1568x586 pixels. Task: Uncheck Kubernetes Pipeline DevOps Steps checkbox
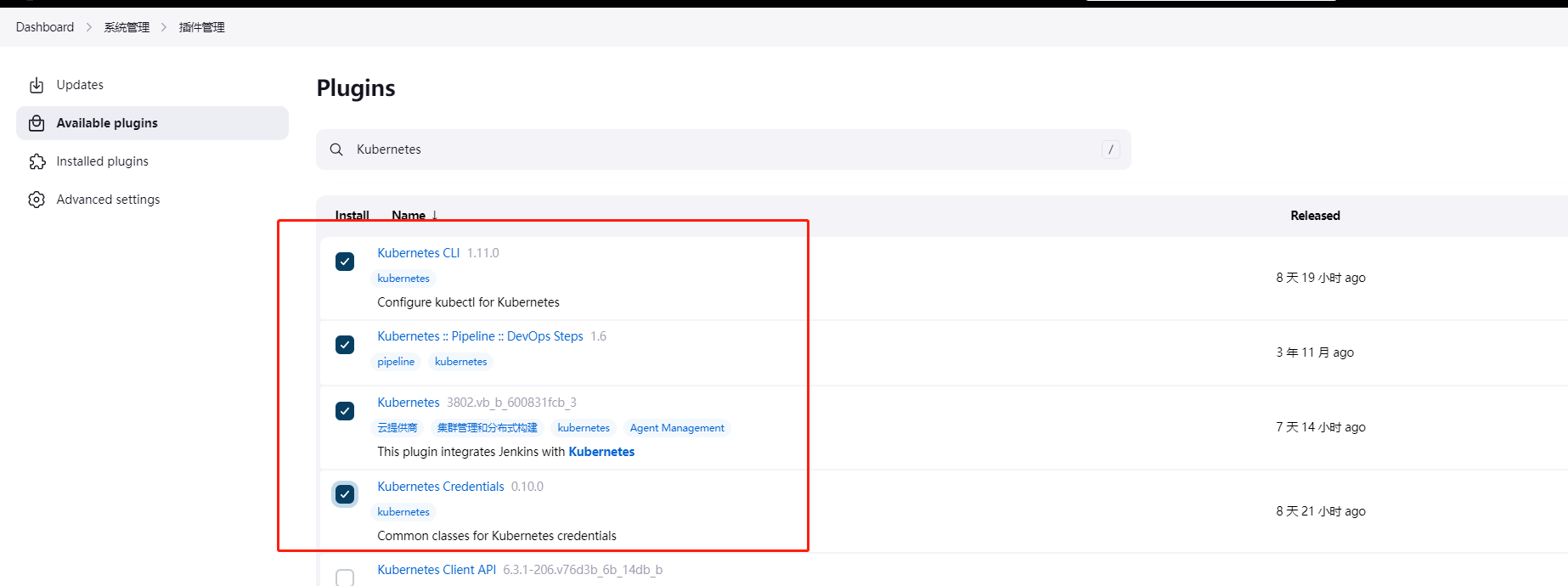pos(345,345)
